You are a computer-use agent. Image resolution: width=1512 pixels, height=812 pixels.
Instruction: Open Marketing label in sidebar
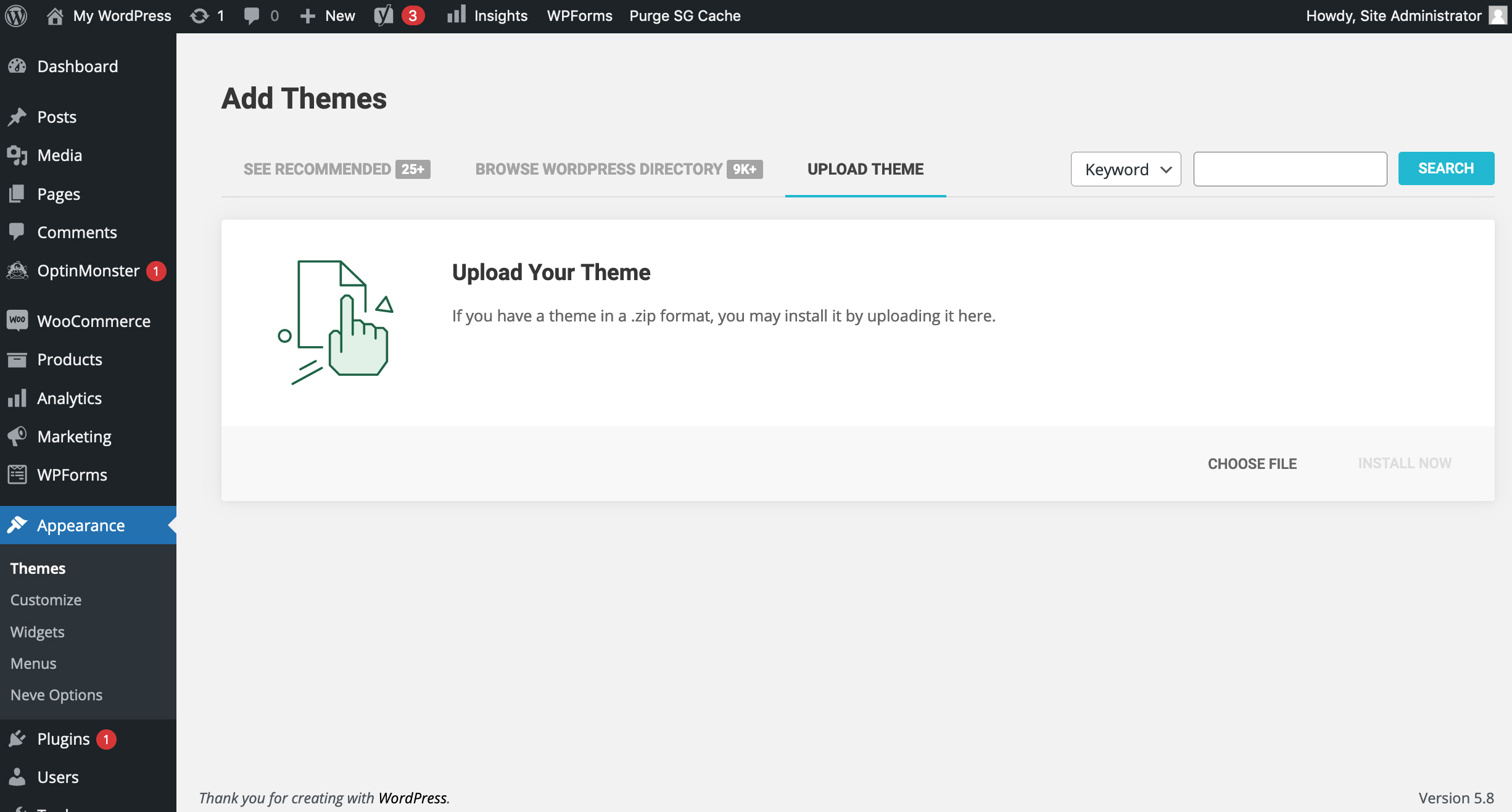tap(74, 436)
